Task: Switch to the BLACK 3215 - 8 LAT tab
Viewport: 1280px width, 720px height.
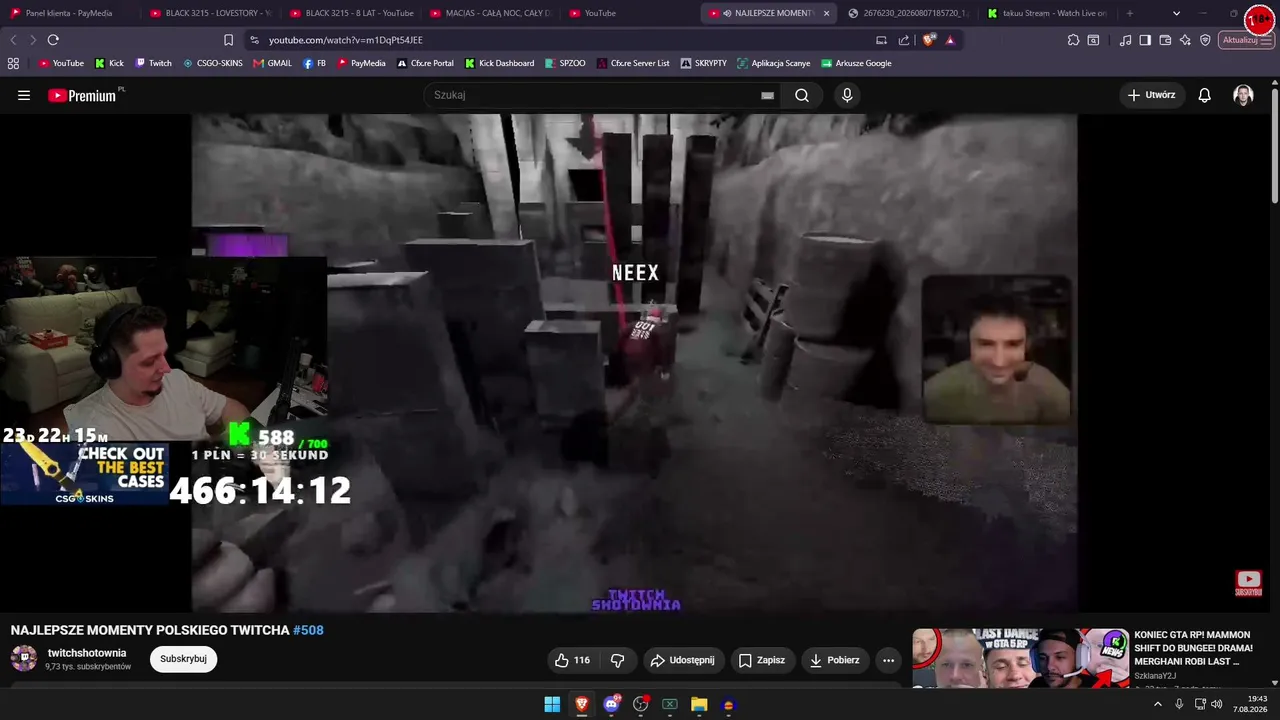Action: [349, 13]
